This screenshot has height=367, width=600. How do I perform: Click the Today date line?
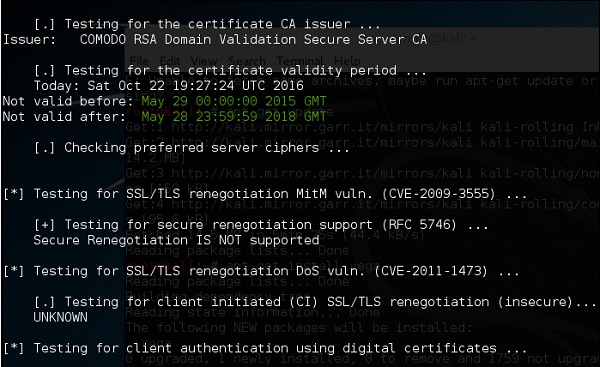169,85
